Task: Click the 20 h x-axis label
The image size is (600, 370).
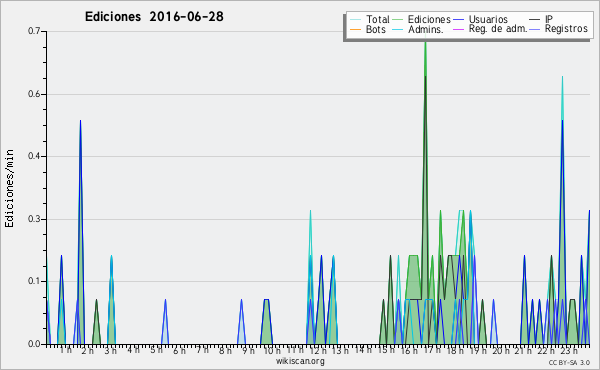Action: point(501,351)
